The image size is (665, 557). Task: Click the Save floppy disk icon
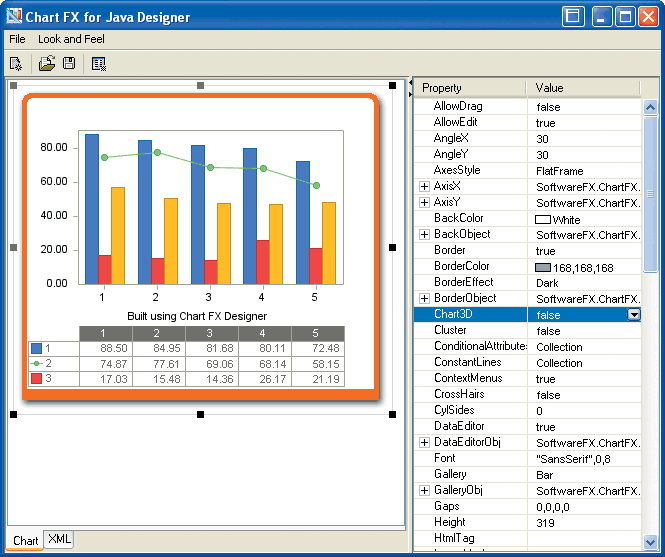(69, 63)
